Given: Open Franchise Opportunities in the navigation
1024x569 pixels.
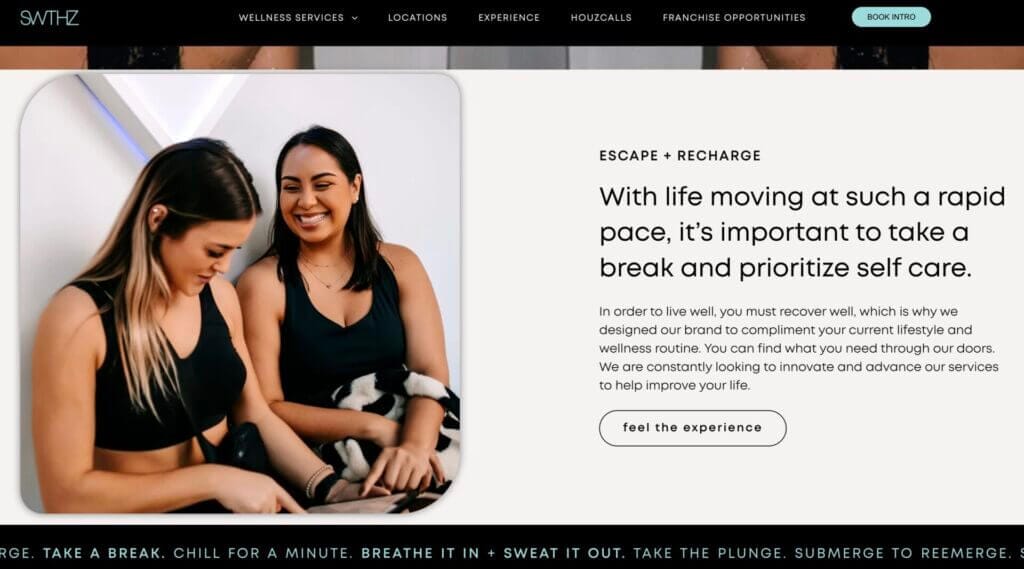Looking at the screenshot, I should [x=734, y=18].
